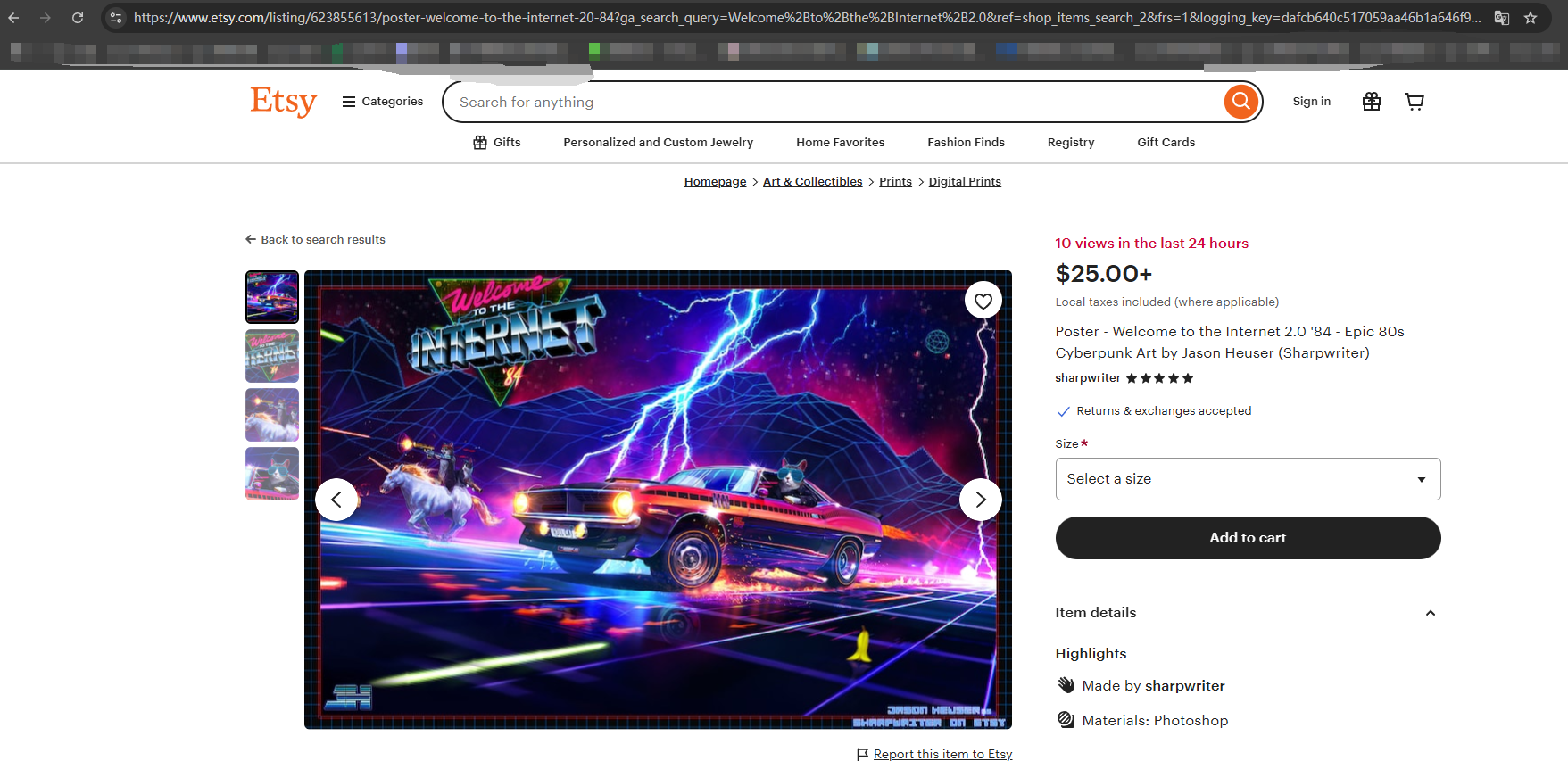This screenshot has width=1568, height=761.
Task: Select the third thumbnail with unicorn rider
Action: [272, 415]
